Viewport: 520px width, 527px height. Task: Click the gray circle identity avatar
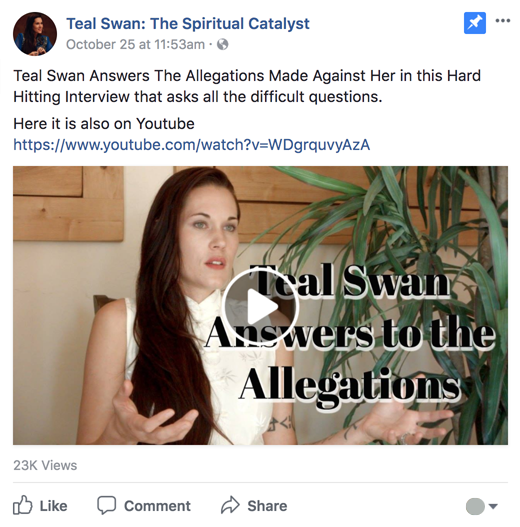475,506
